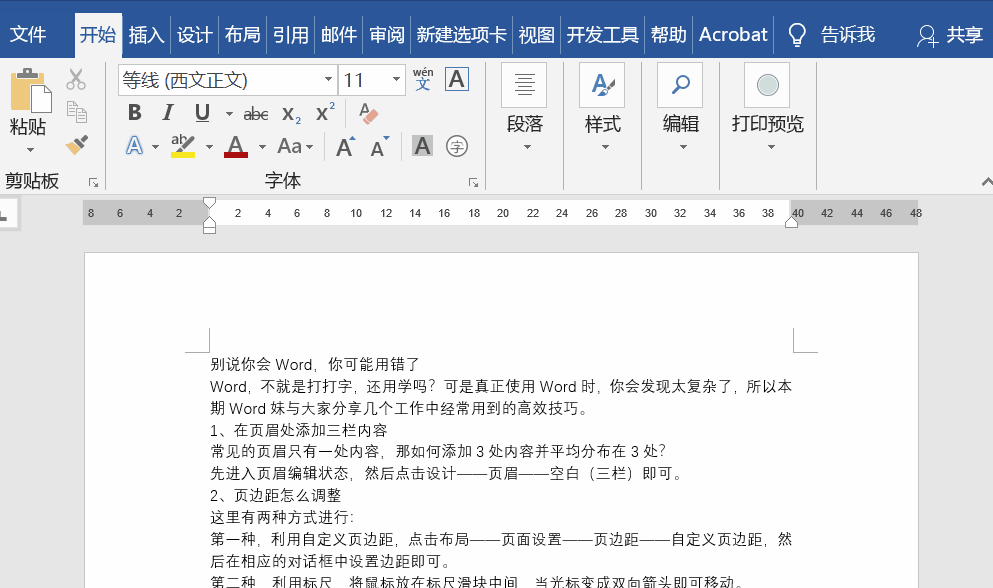
Task: Select the Format Painter (格式刷) tool
Action: [x=76, y=145]
